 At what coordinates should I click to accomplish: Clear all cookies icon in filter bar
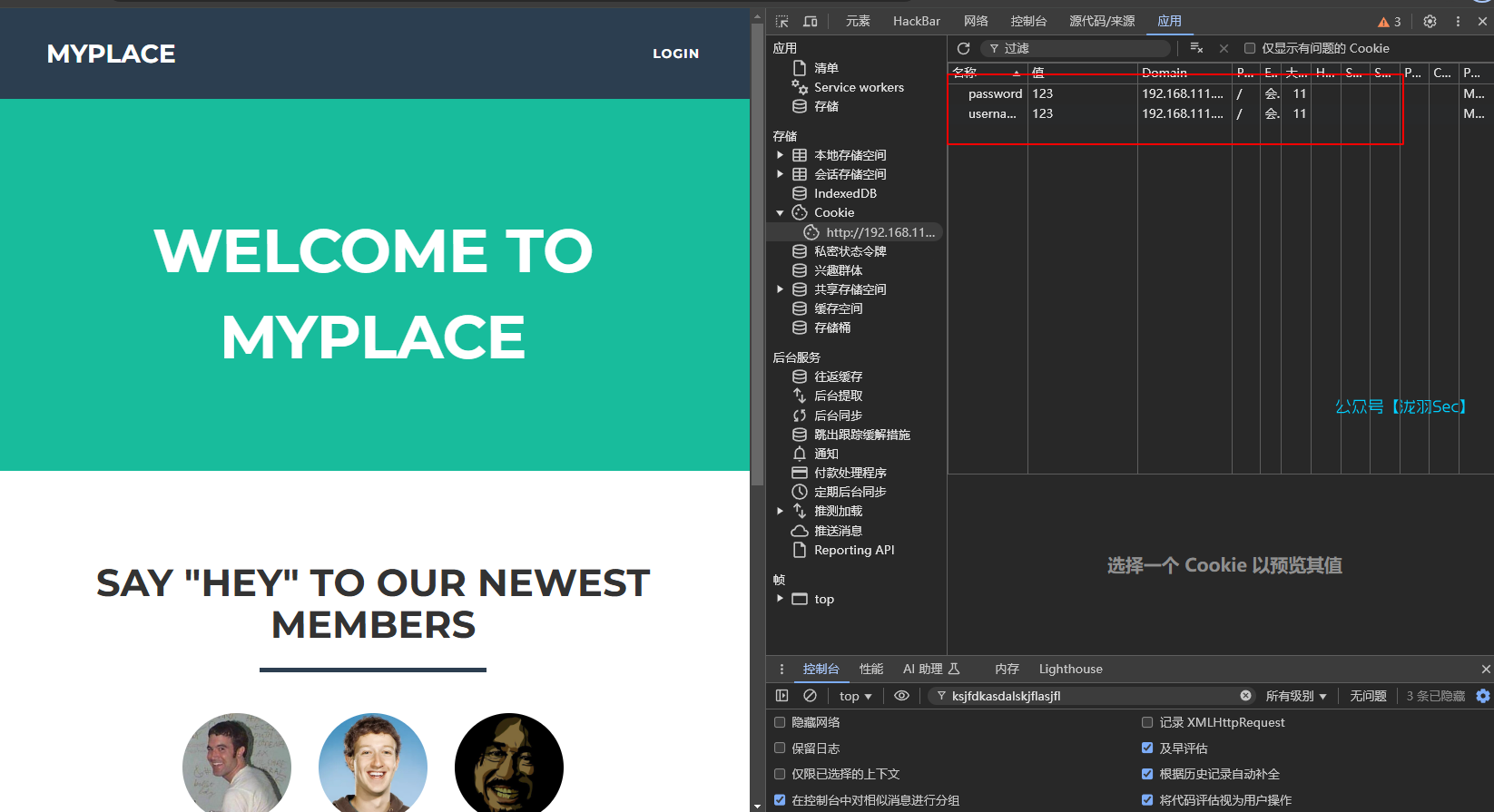(1196, 48)
